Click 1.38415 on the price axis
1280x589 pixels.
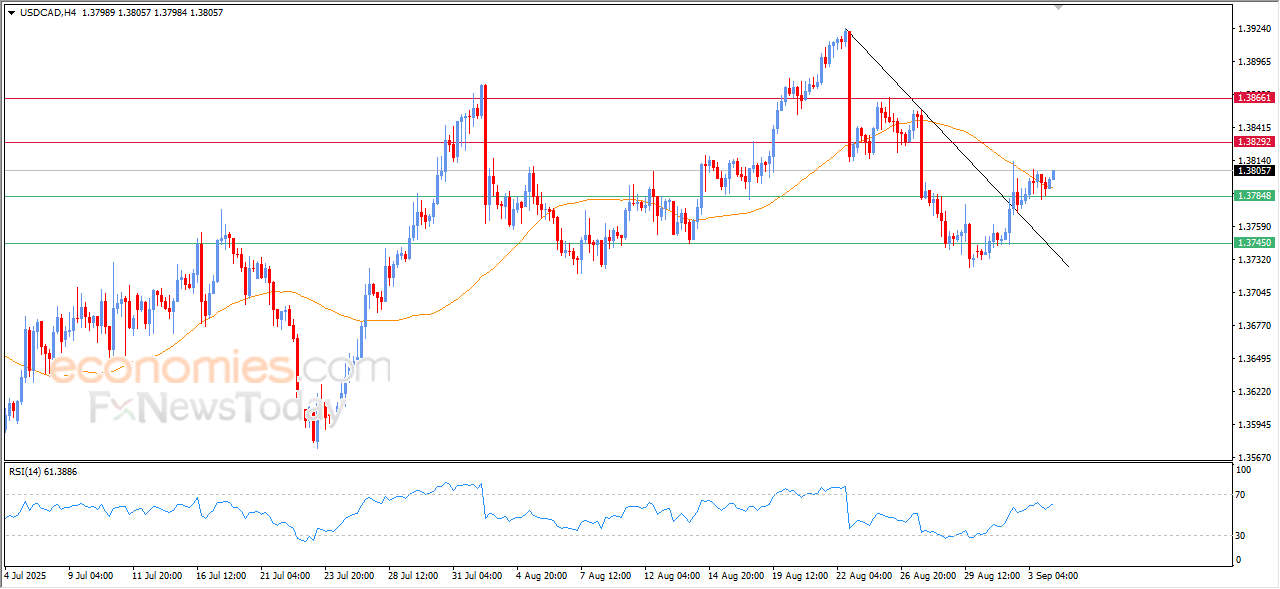(x=1254, y=128)
